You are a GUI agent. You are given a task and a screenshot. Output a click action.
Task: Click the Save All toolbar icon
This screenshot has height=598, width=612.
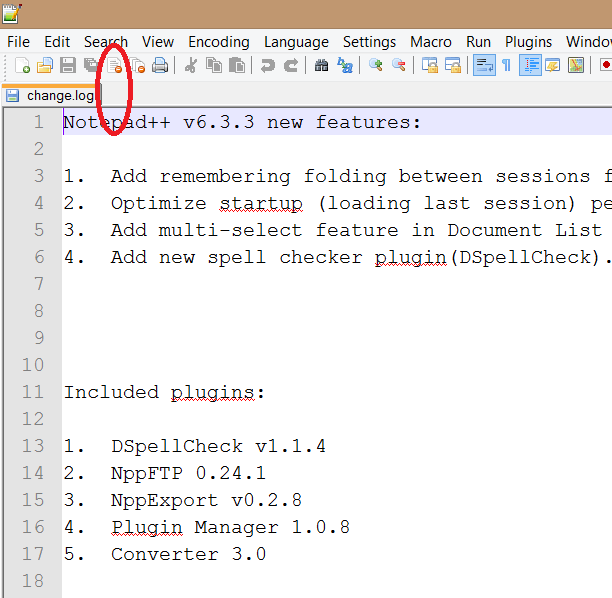tap(91, 65)
